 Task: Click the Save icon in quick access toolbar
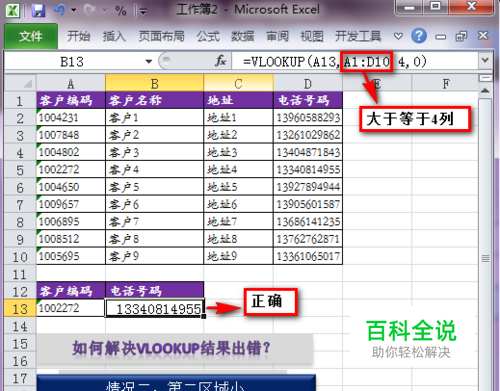pos(38,10)
